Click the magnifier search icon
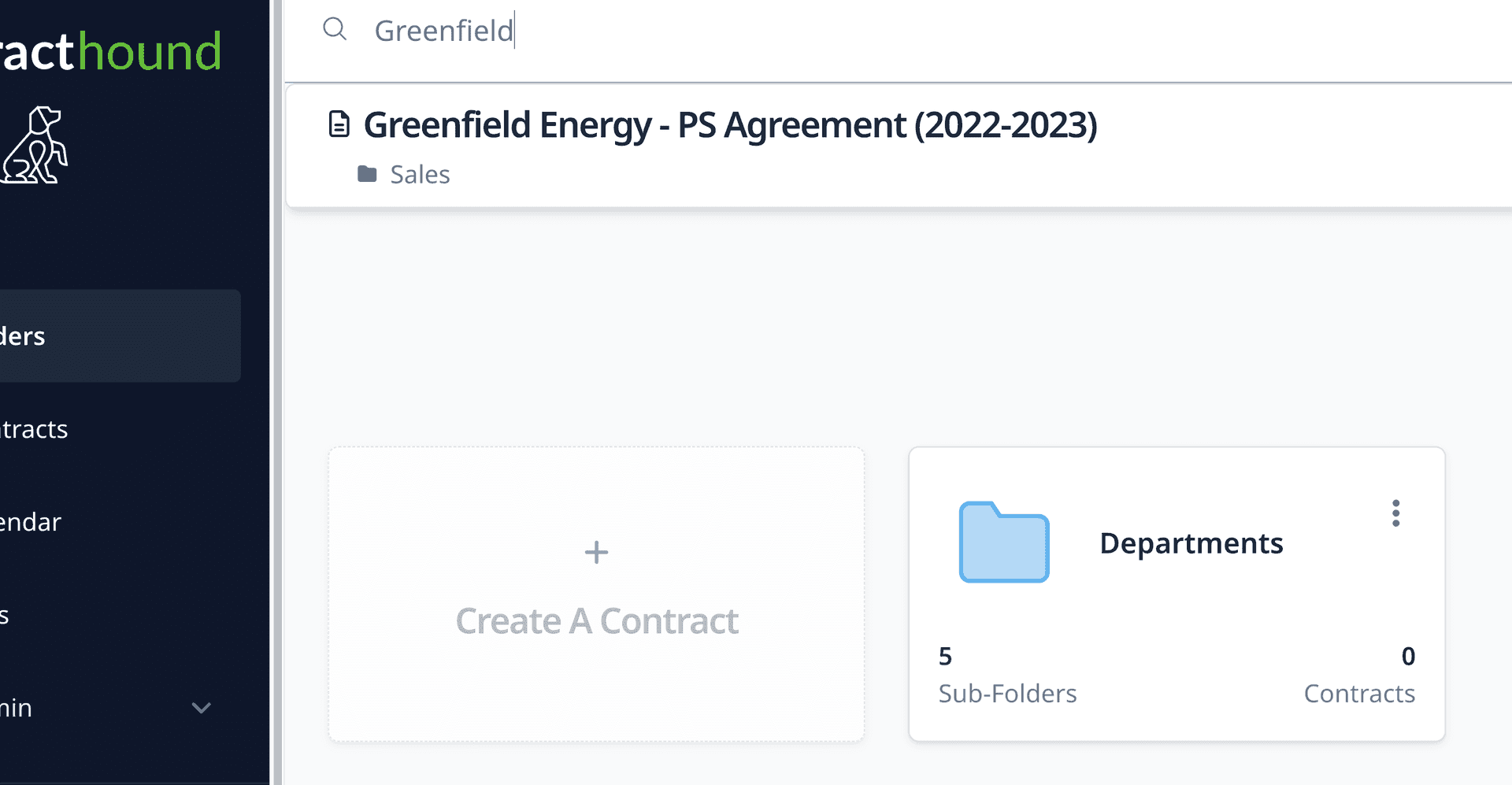Image resolution: width=1512 pixels, height=785 pixels. click(x=335, y=29)
